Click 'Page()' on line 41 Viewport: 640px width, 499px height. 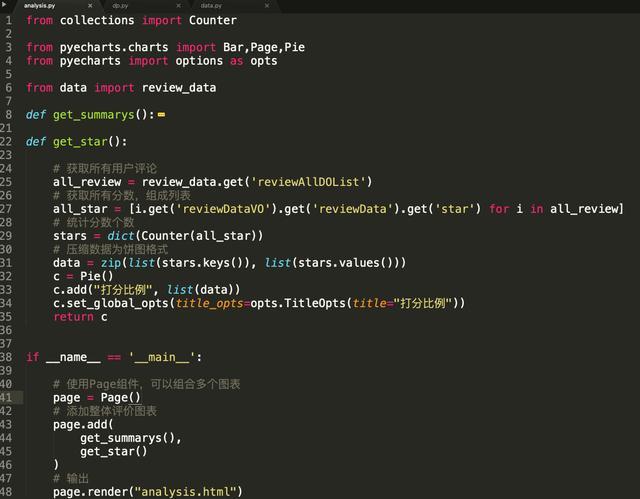pyautogui.click(x=120, y=397)
